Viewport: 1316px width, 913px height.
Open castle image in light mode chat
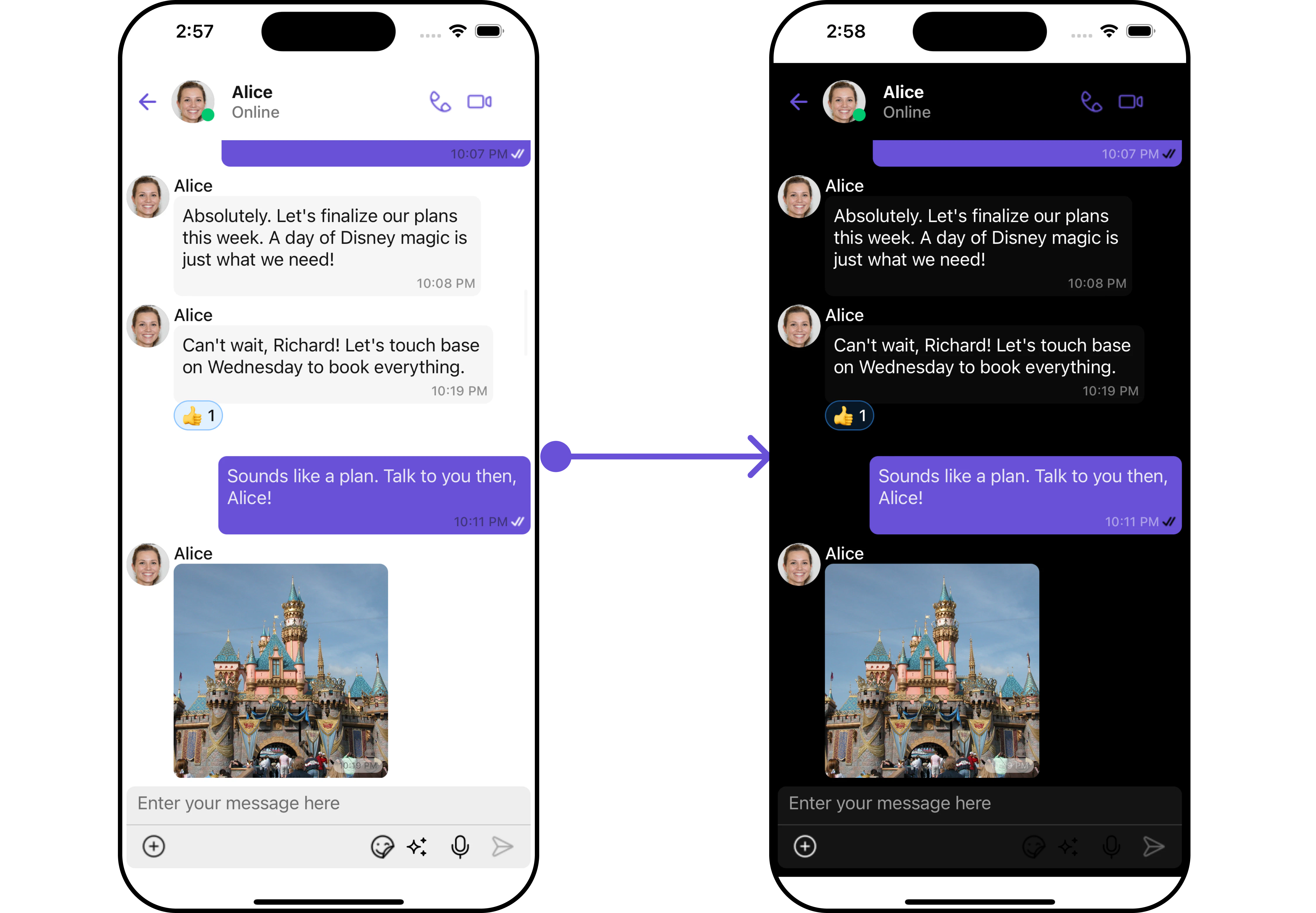click(x=281, y=670)
